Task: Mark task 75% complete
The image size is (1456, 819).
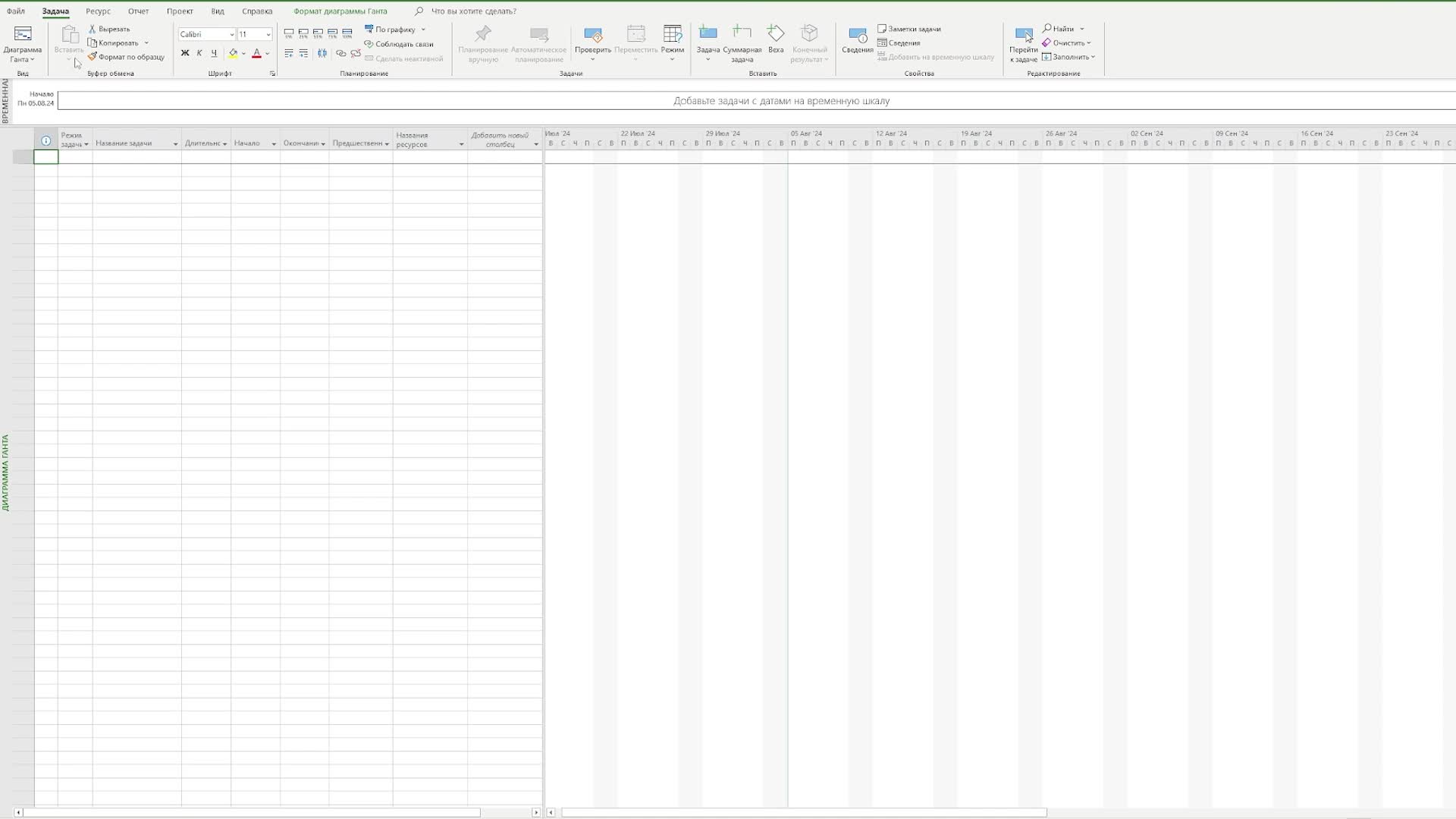Action: pos(332,33)
